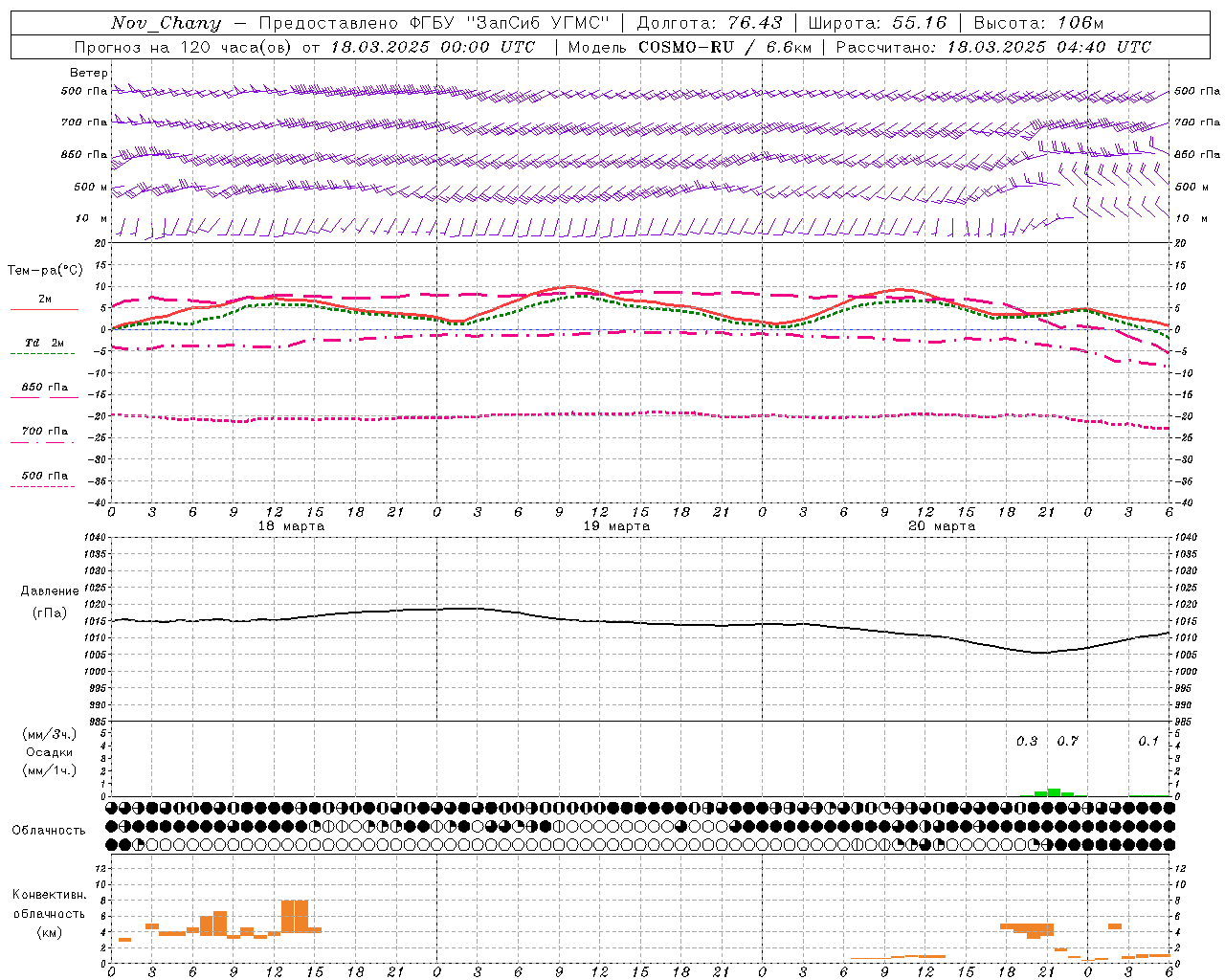Image resolution: width=1225 pixels, height=980 pixels.
Task: Click the 'Рассчитано: 18.03.2025 04:40 UTC' timestamp
Action: (x=993, y=47)
